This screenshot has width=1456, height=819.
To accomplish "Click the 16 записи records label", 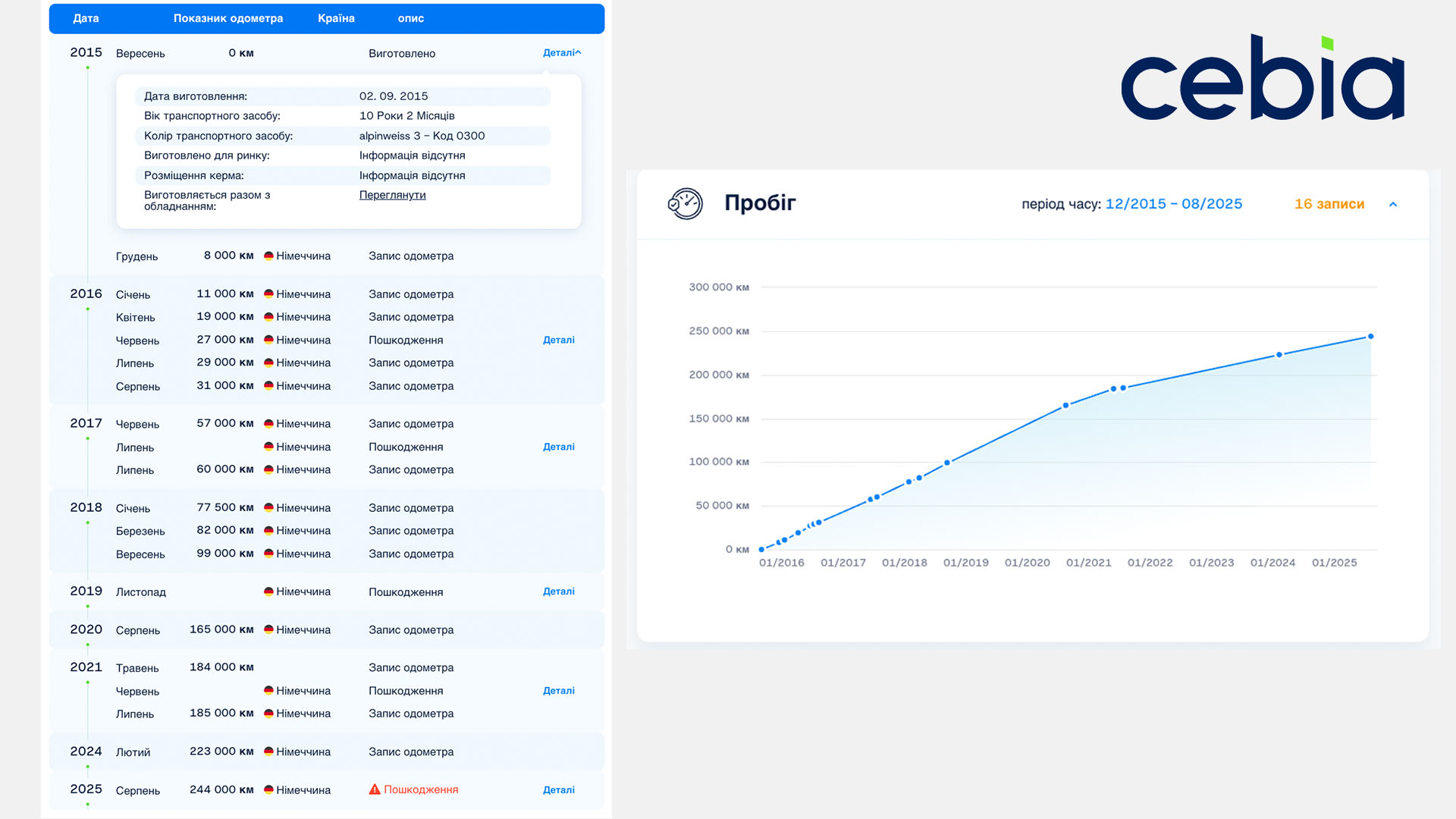I will pyautogui.click(x=1329, y=204).
